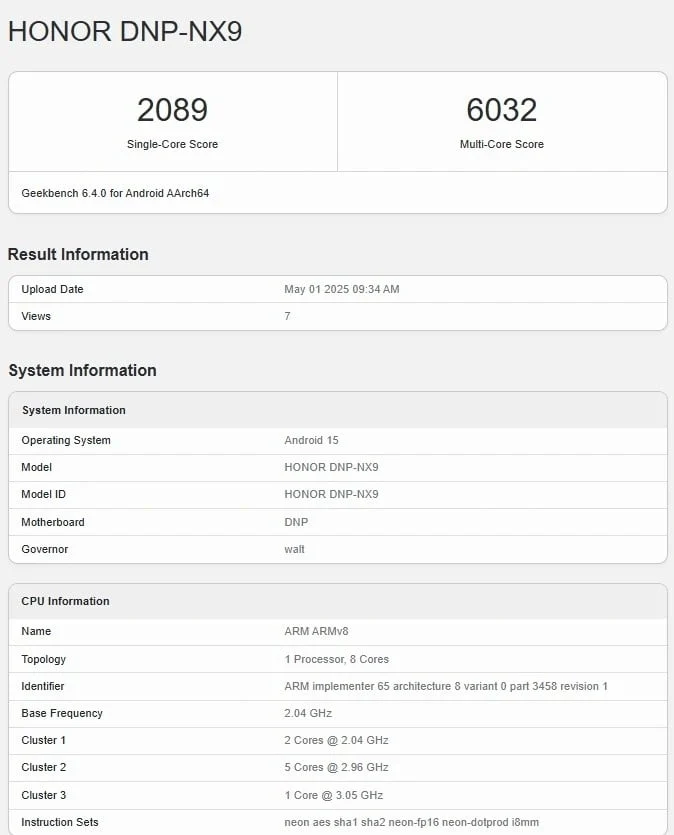Select the ARM ARMv8 value
Image resolution: width=674 pixels, height=835 pixels.
(x=316, y=632)
